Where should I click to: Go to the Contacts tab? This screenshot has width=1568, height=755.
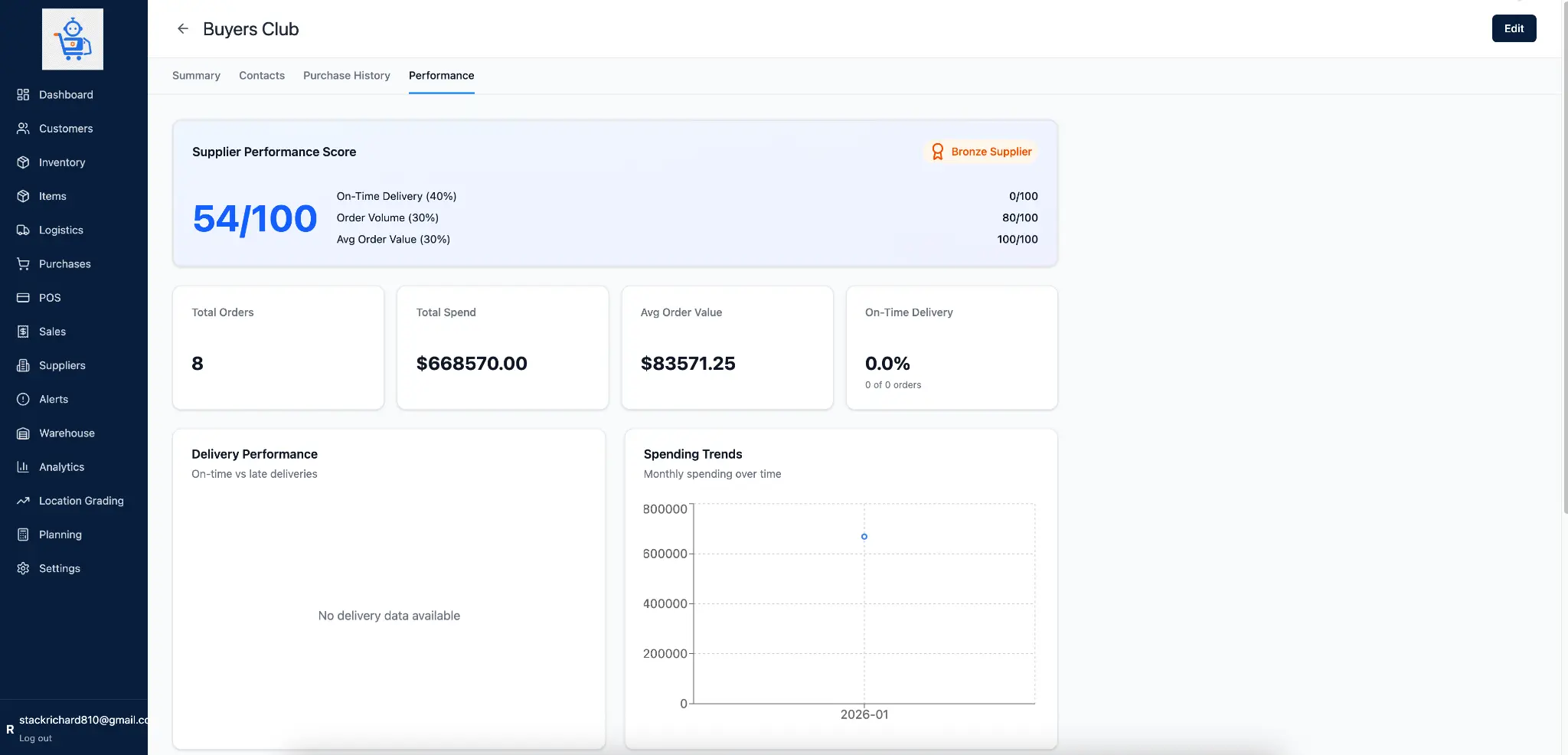[x=262, y=76]
